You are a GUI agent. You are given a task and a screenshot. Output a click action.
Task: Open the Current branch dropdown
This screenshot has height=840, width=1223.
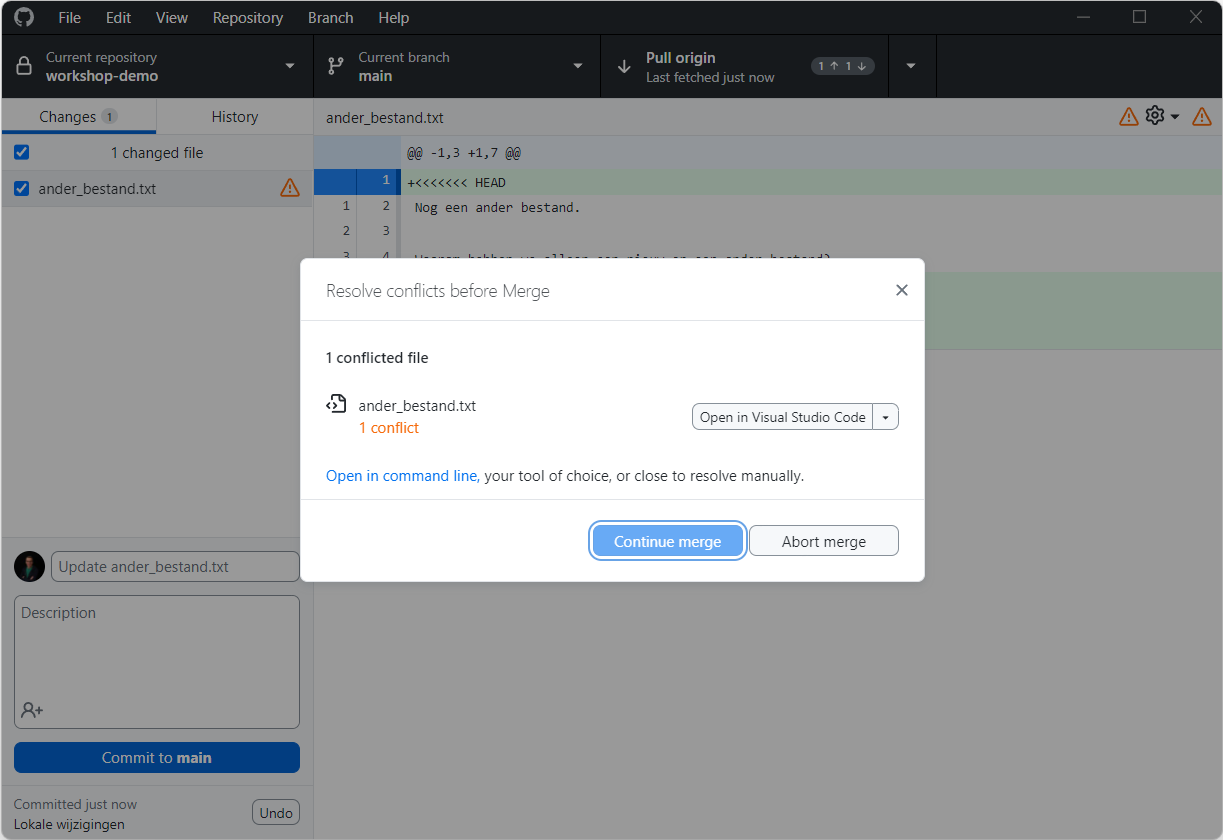[577, 66]
